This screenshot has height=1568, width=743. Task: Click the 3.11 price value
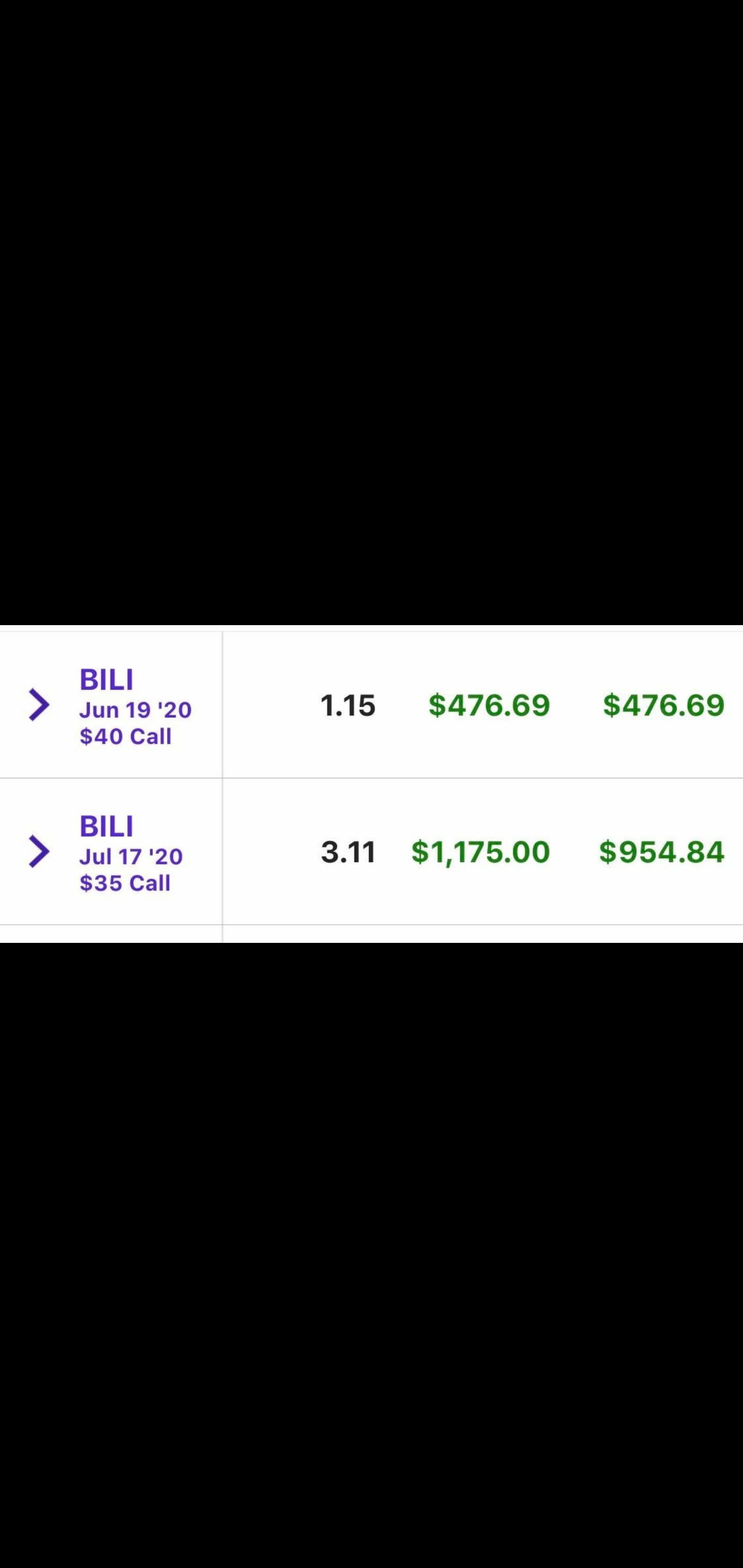pyautogui.click(x=348, y=852)
